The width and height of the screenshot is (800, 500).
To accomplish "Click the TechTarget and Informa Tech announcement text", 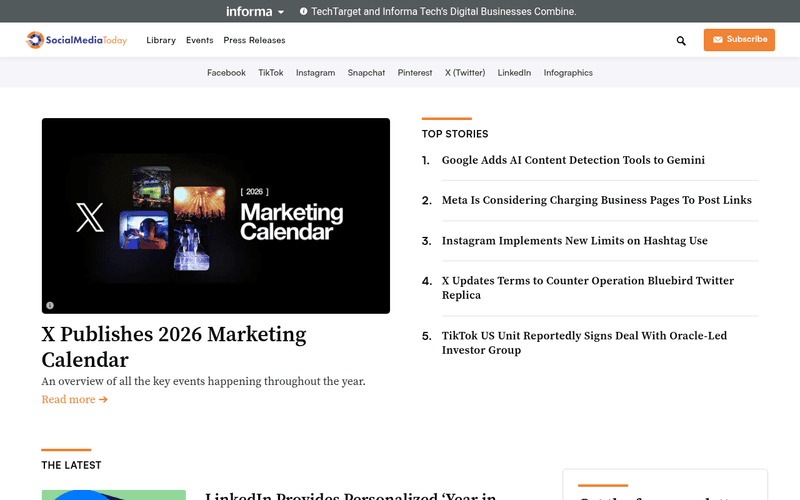I will 444,11.
